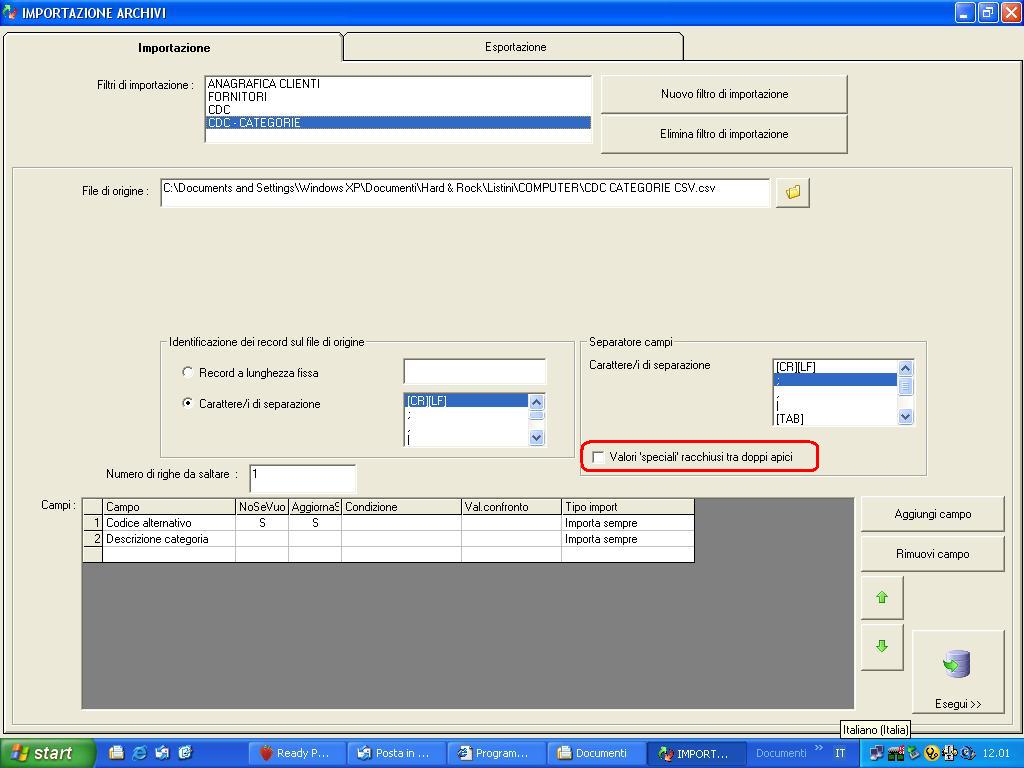Click the Condizione column header

click(x=401, y=507)
